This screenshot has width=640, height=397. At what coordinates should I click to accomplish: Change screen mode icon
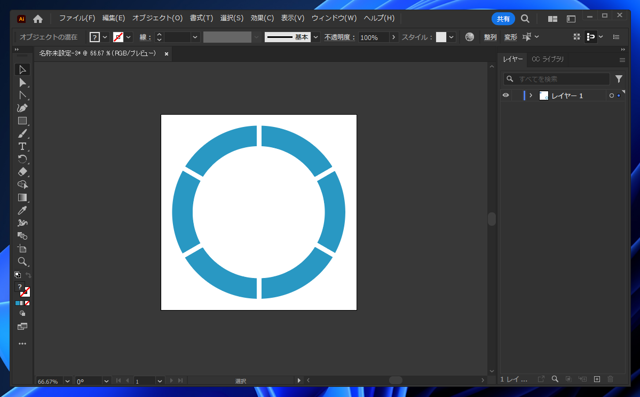tap(22, 326)
